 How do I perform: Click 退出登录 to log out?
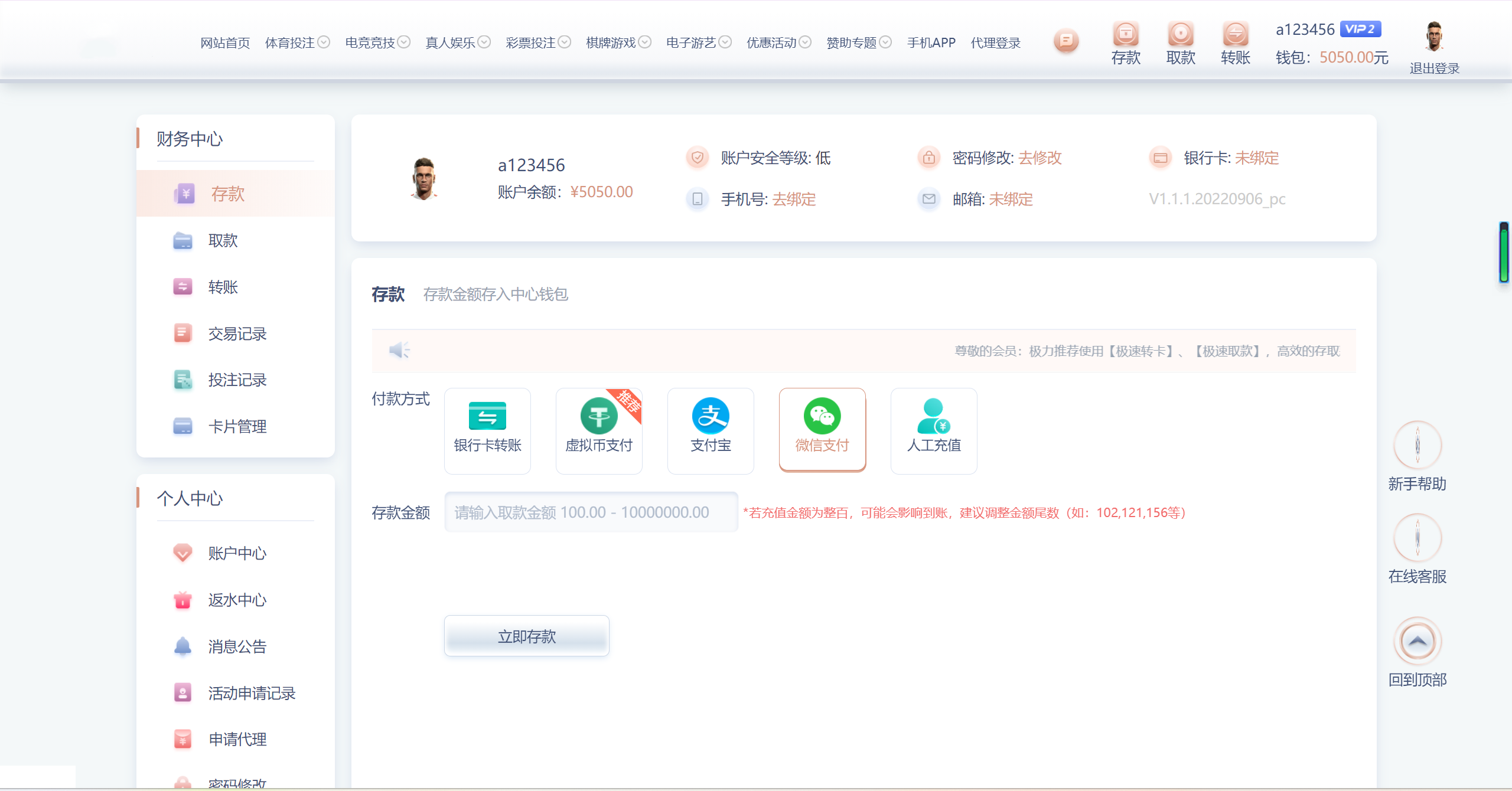click(1434, 68)
